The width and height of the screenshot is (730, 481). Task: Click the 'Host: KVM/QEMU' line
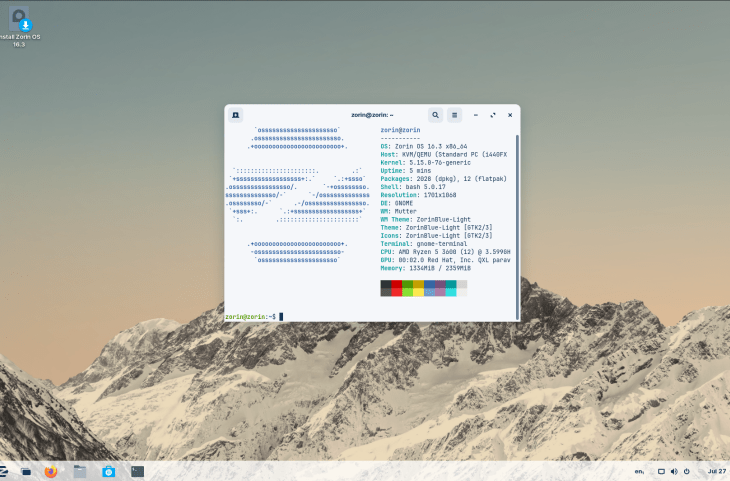click(444, 154)
